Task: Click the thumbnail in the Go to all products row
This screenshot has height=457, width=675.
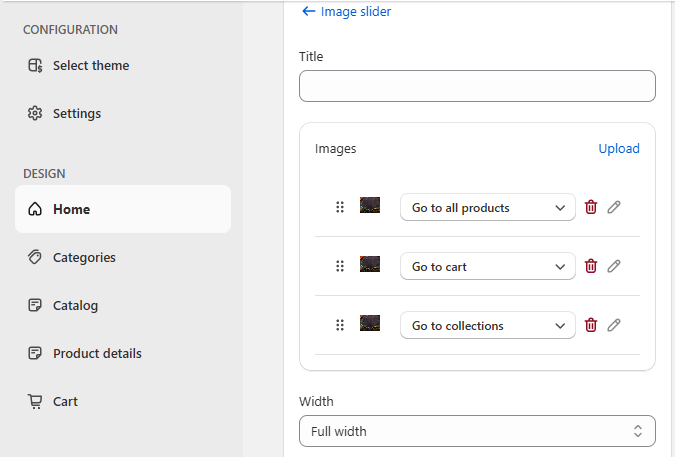Action: point(370,205)
